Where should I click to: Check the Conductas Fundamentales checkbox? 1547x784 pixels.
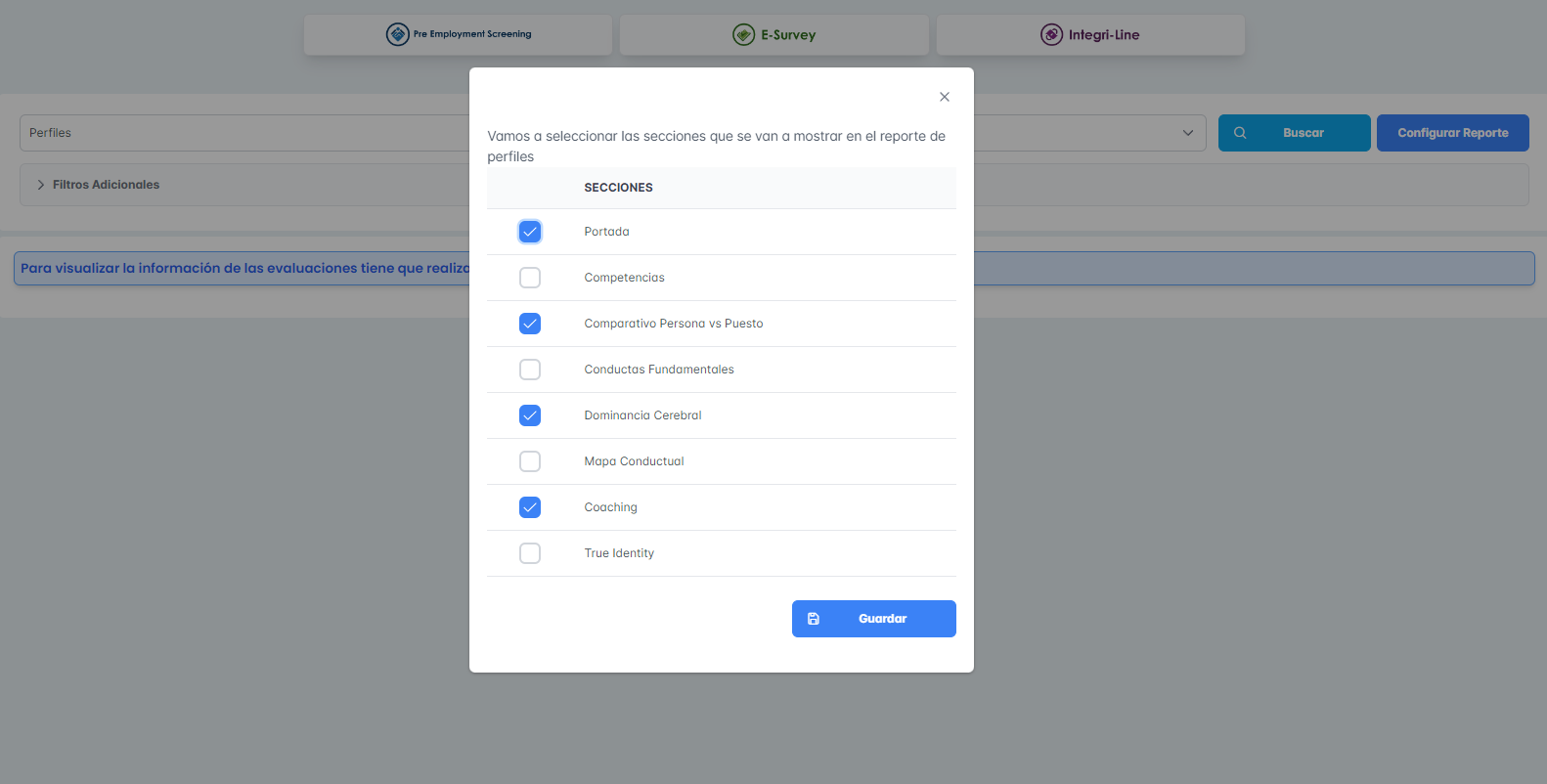pyautogui.click(x=530, y=370)
